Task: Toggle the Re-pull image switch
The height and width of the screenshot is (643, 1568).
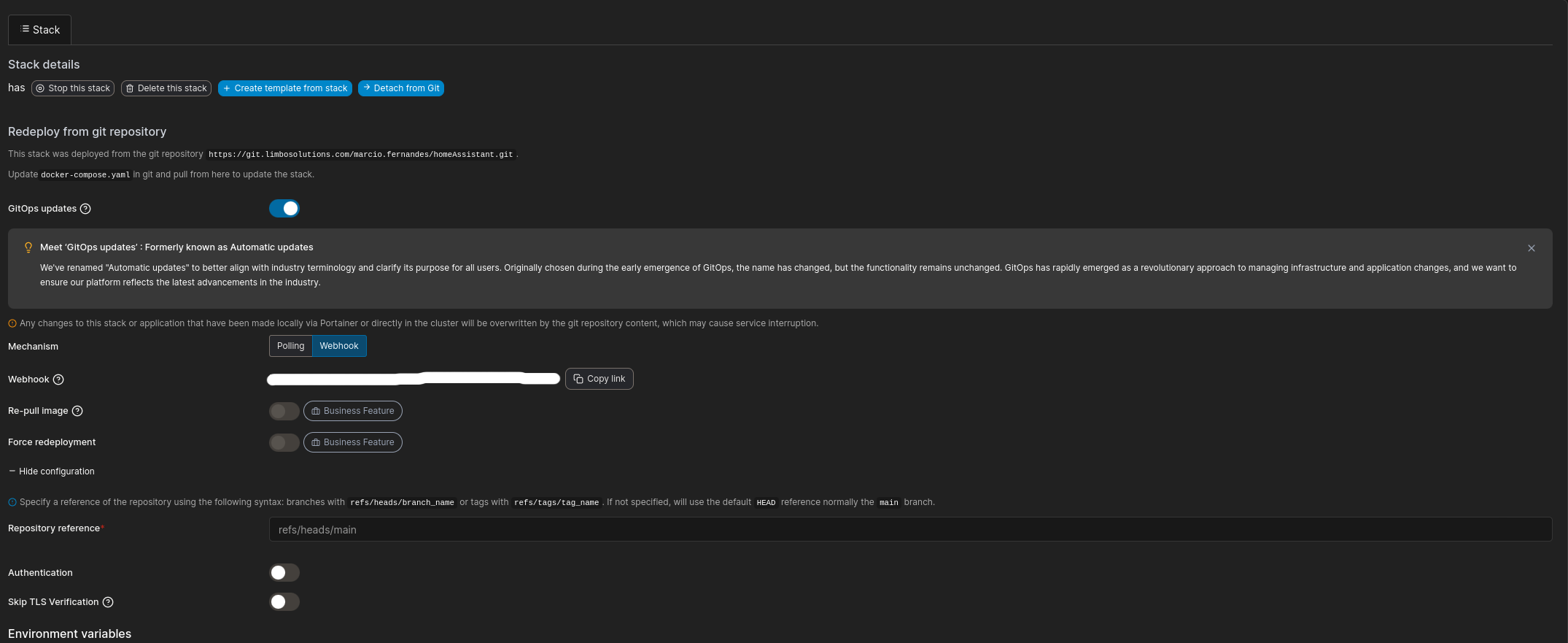Action: pos(284,411)
